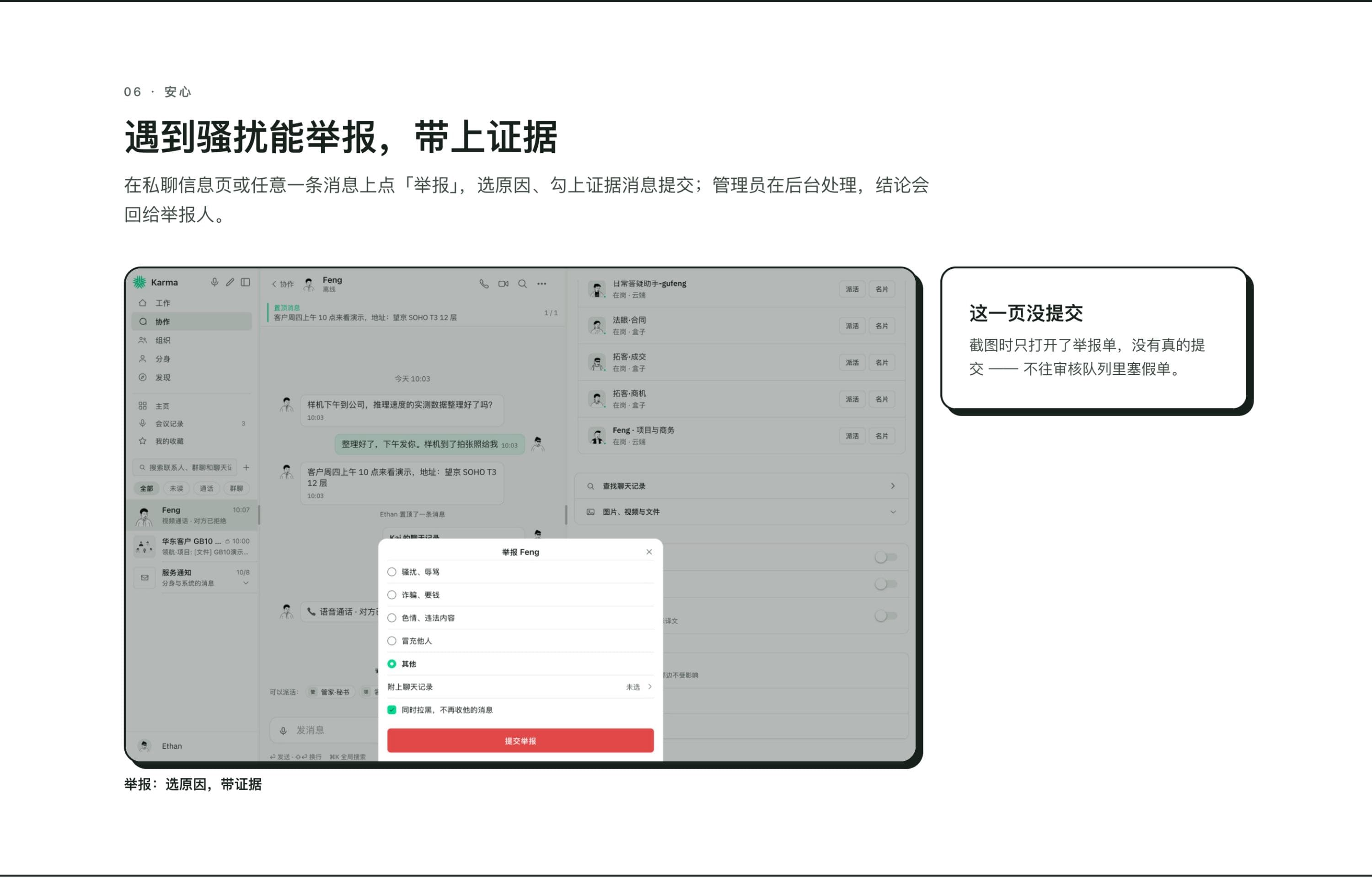Open 附上聊天记录 row chevron
The image size is (1372, 878).
(x=649, y=687)
